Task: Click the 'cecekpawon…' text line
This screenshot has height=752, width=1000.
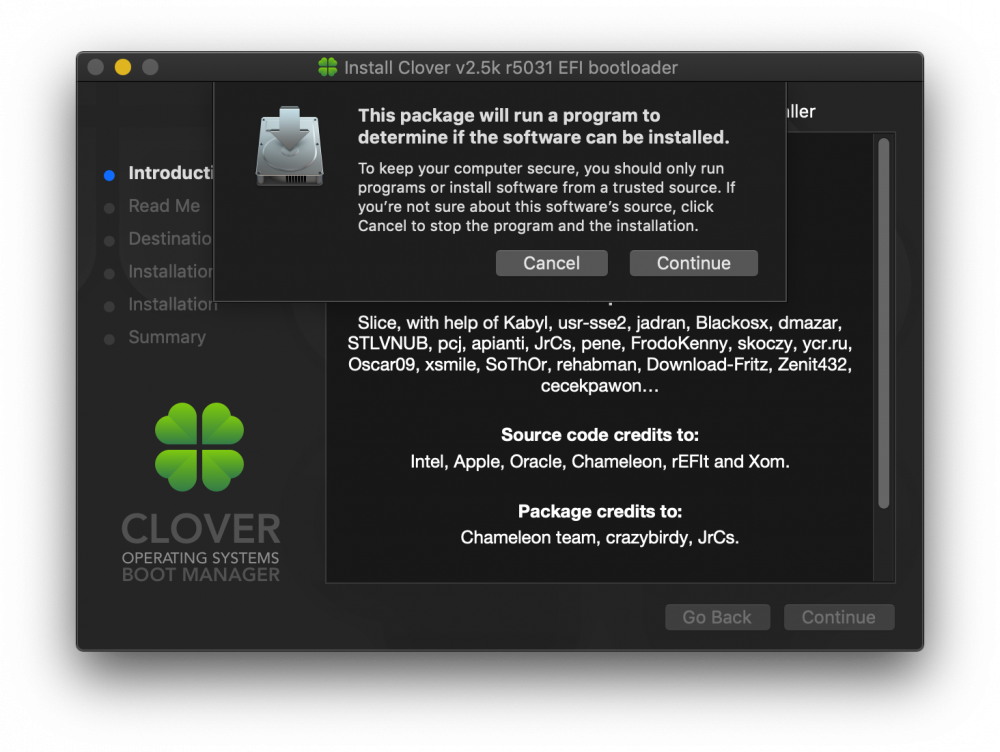Action: pos(599,386)
